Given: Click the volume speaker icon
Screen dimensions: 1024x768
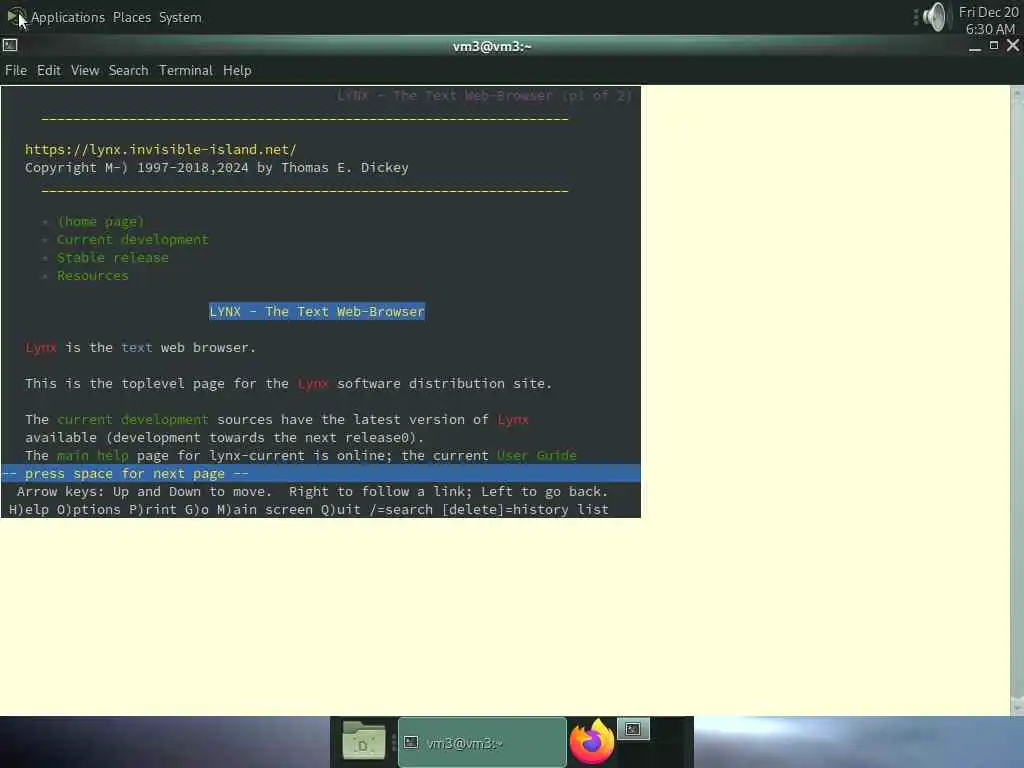Looking at the screenshot, I should (935, 17).
